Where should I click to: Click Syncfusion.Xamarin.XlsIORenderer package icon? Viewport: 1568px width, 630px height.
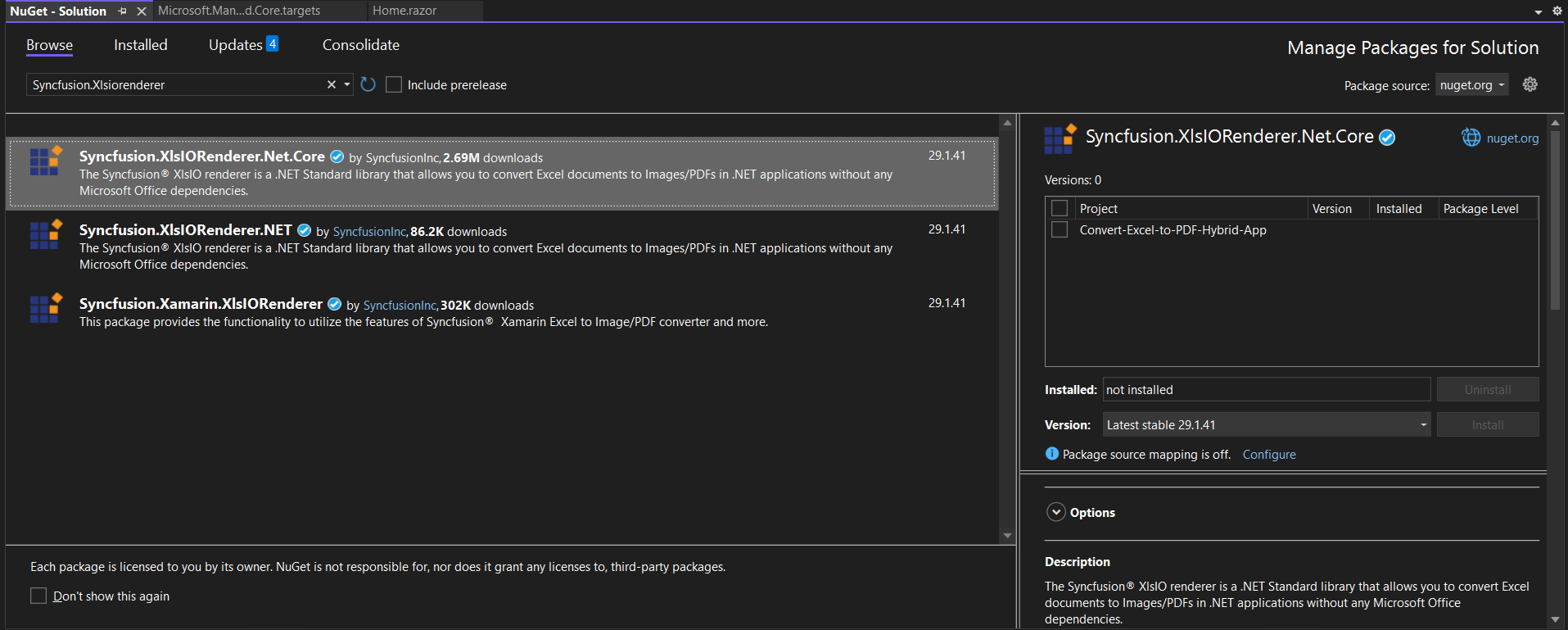(x=46, y=308)
